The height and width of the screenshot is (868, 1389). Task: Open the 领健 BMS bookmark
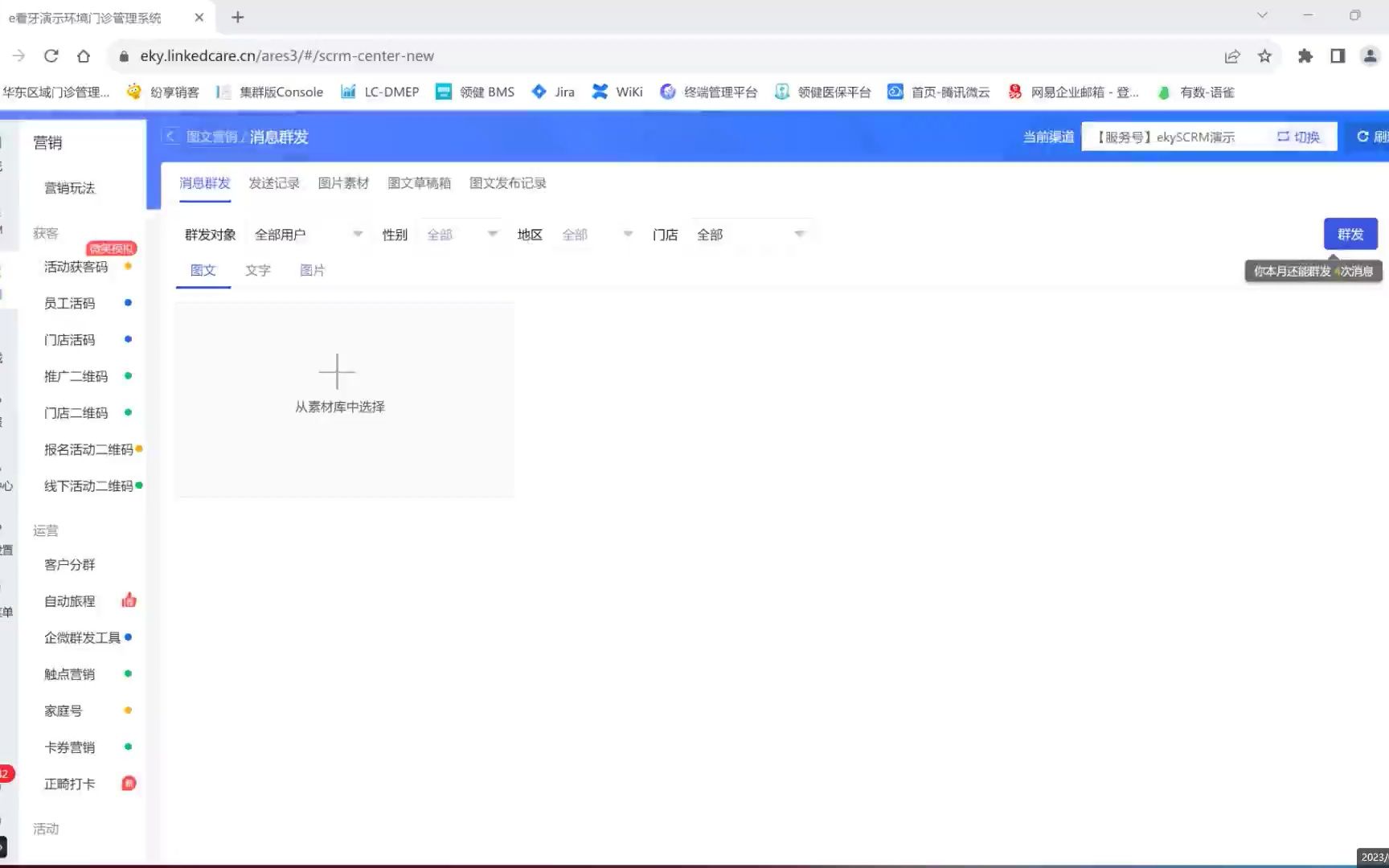475,92
